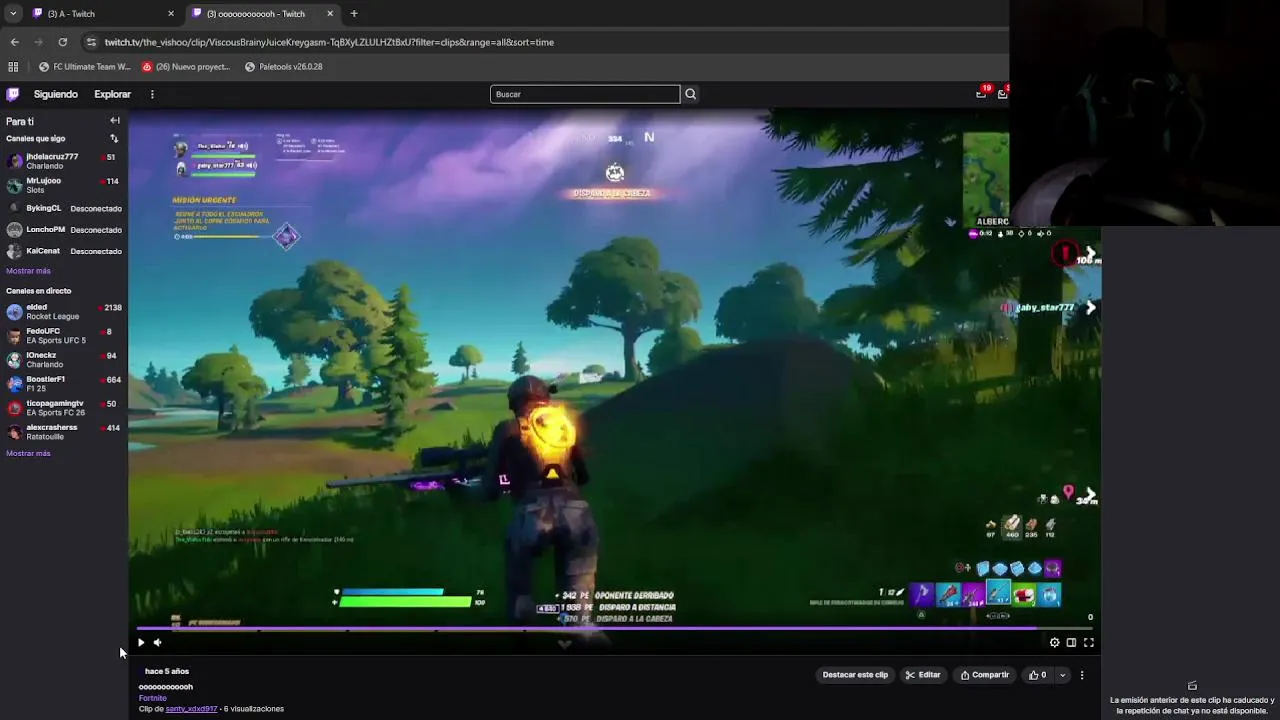Toggle theatre mode
Screen dimensions: 1280x720
(x=1071, y=643)
